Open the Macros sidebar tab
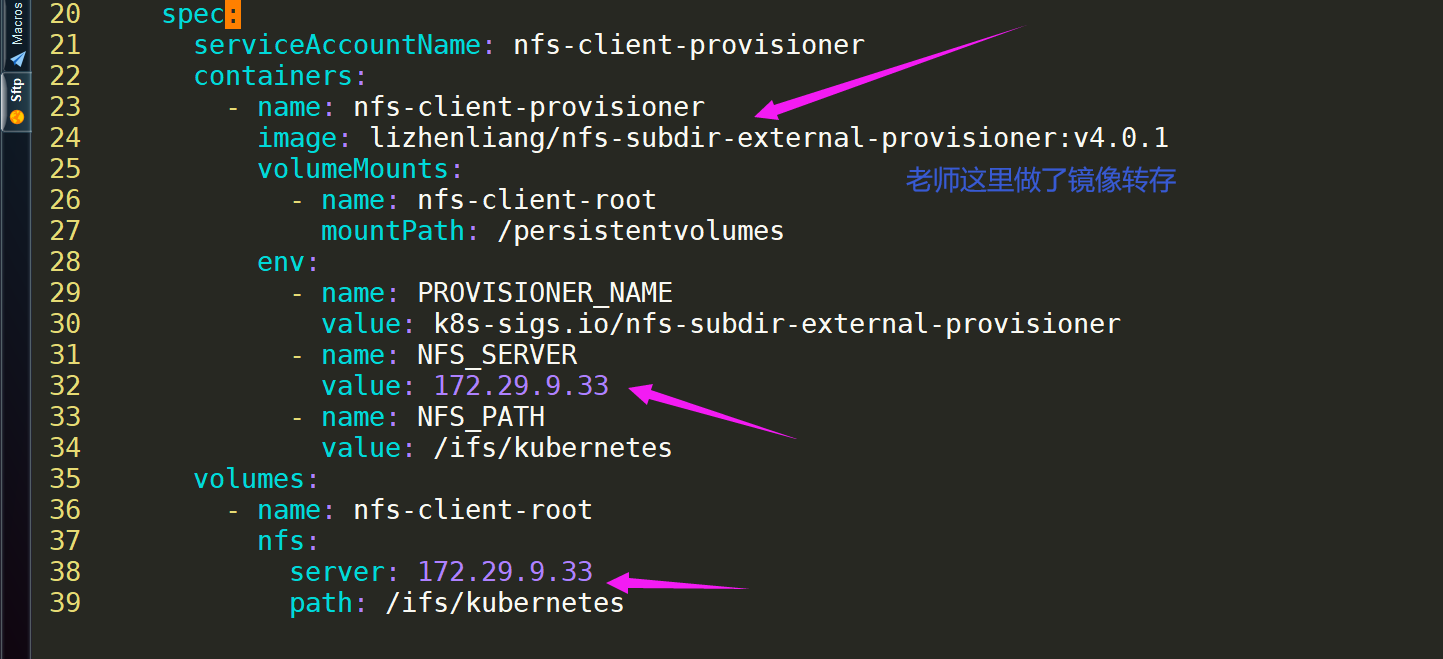This screenshot has height=659, width=1443. [16, 35]
